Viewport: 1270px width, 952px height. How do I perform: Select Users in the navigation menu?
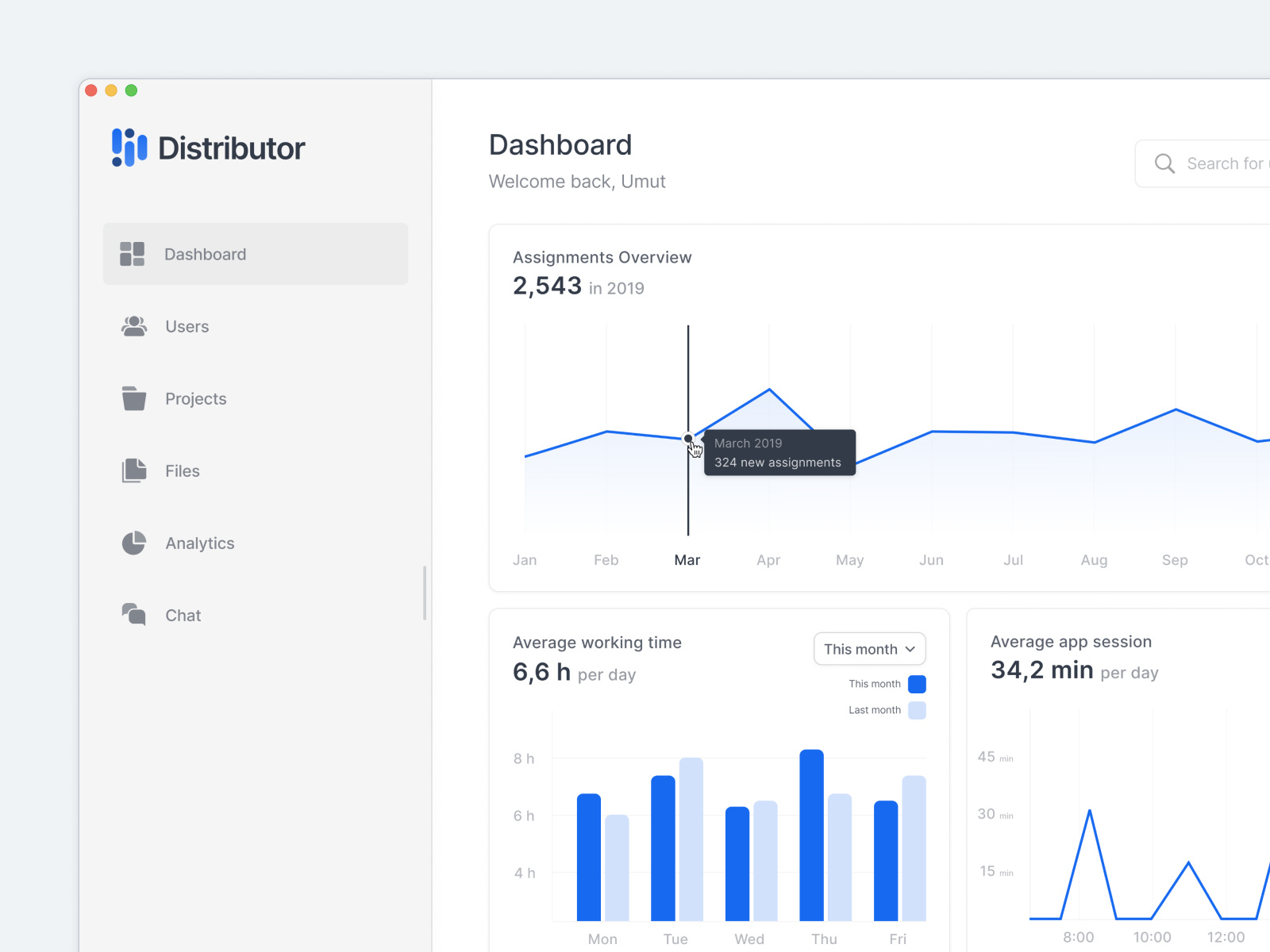(187, 326)
